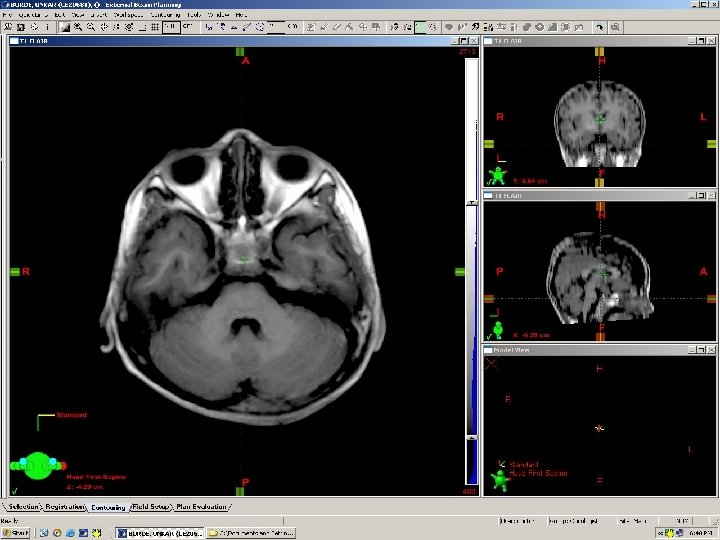Click the green patient figure in Model View
The height and width of the screenshot is (540, 720).
pyautogui.click(x=501, y=480)
